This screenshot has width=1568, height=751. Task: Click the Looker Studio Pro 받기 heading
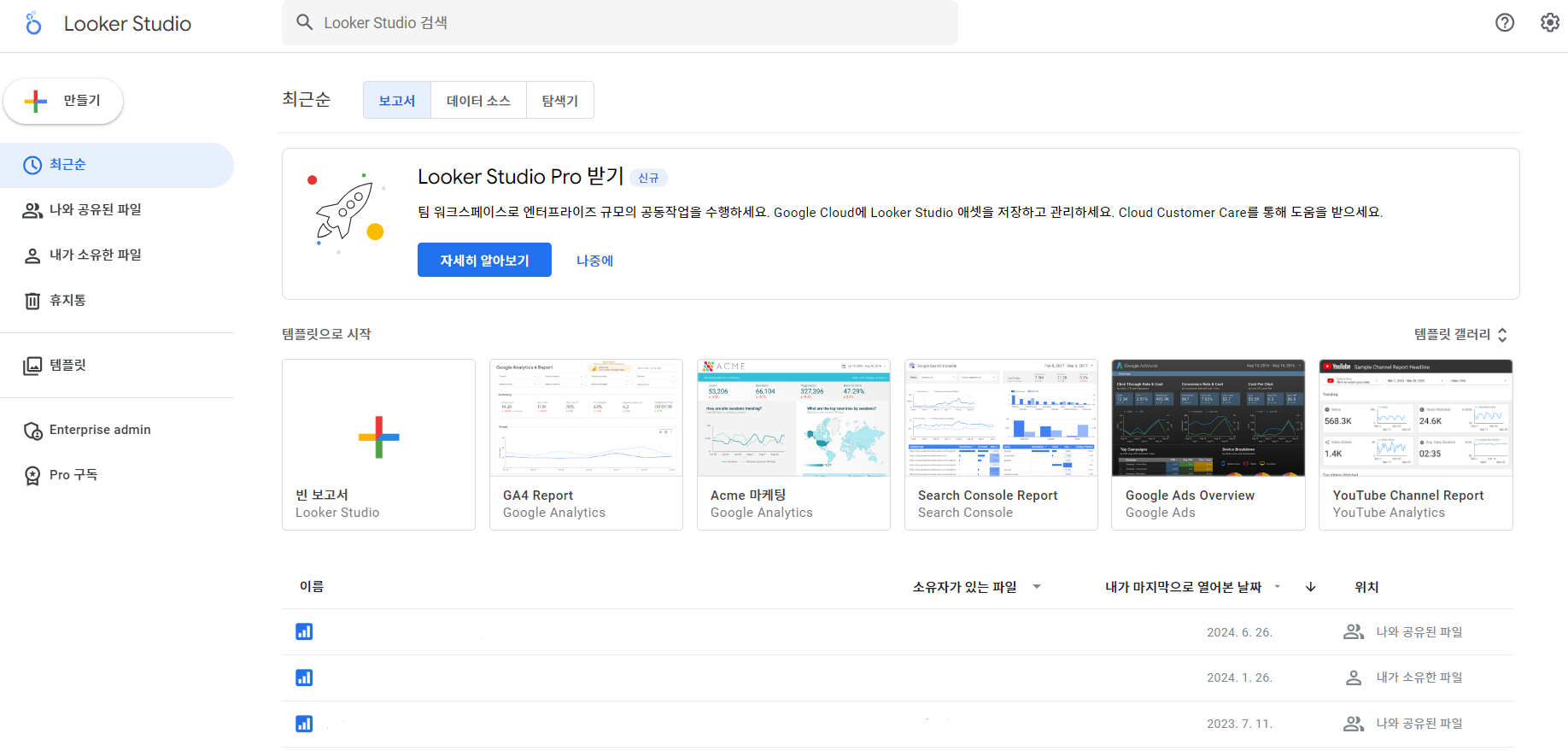coord(520,177)
